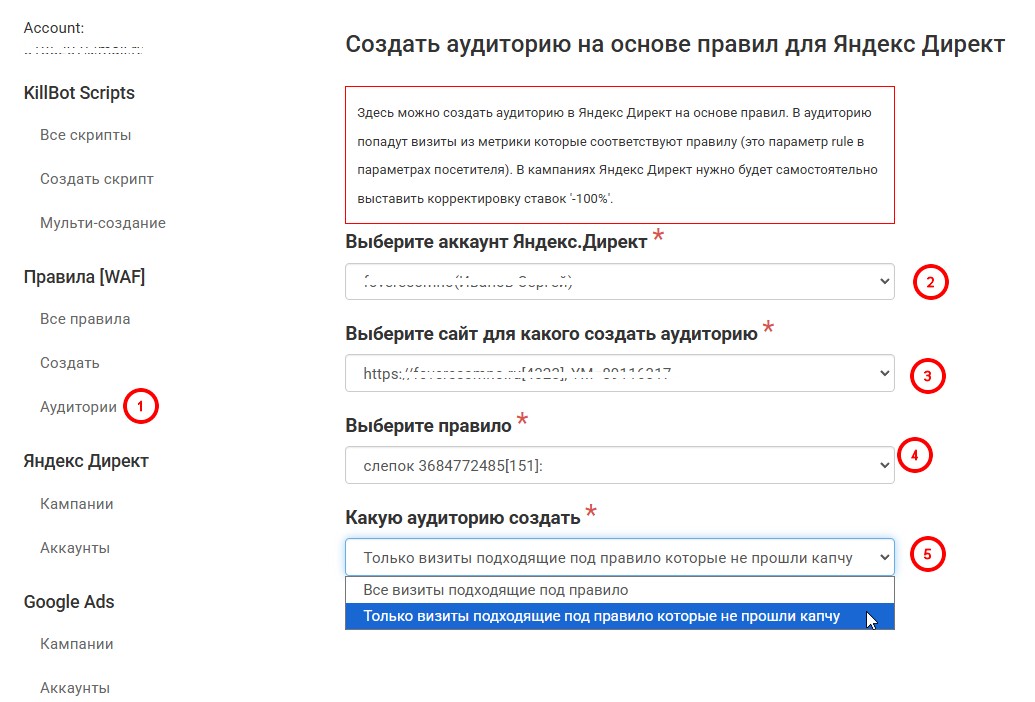Open 'Аудитории' sidebar link

pos(78,407)
